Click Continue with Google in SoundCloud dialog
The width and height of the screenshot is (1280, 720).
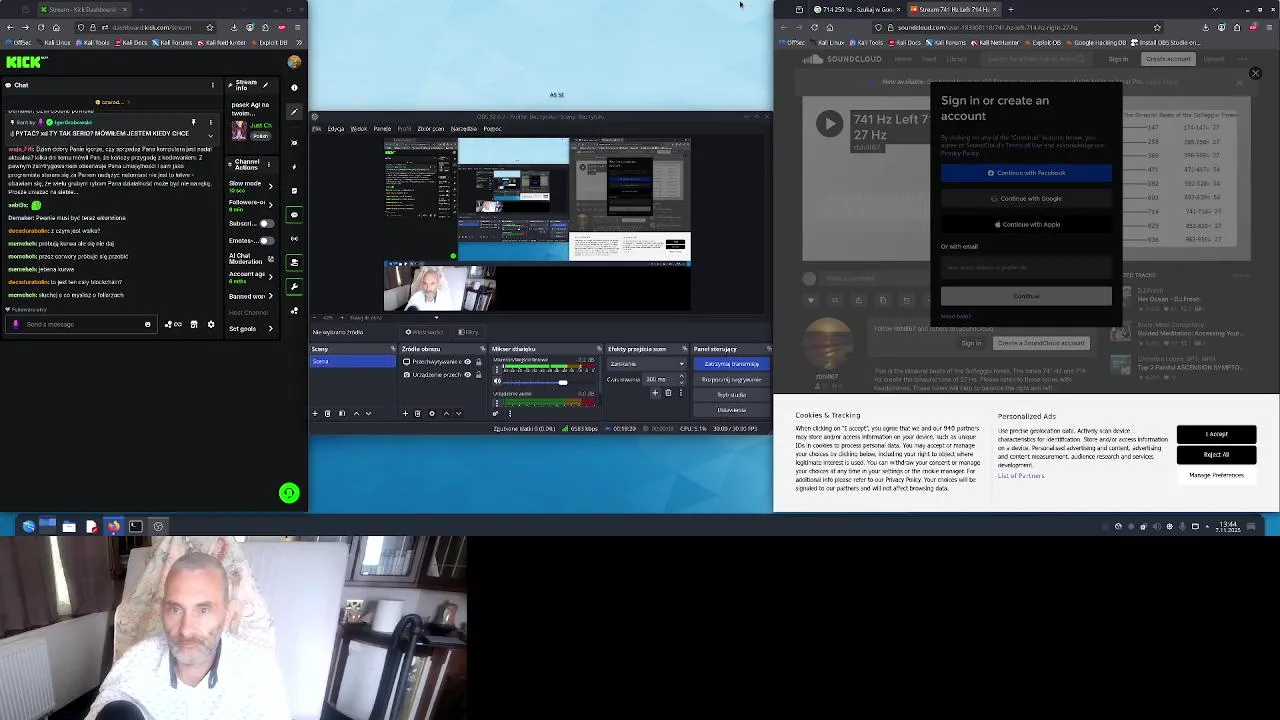click(x=1026, y=198)
